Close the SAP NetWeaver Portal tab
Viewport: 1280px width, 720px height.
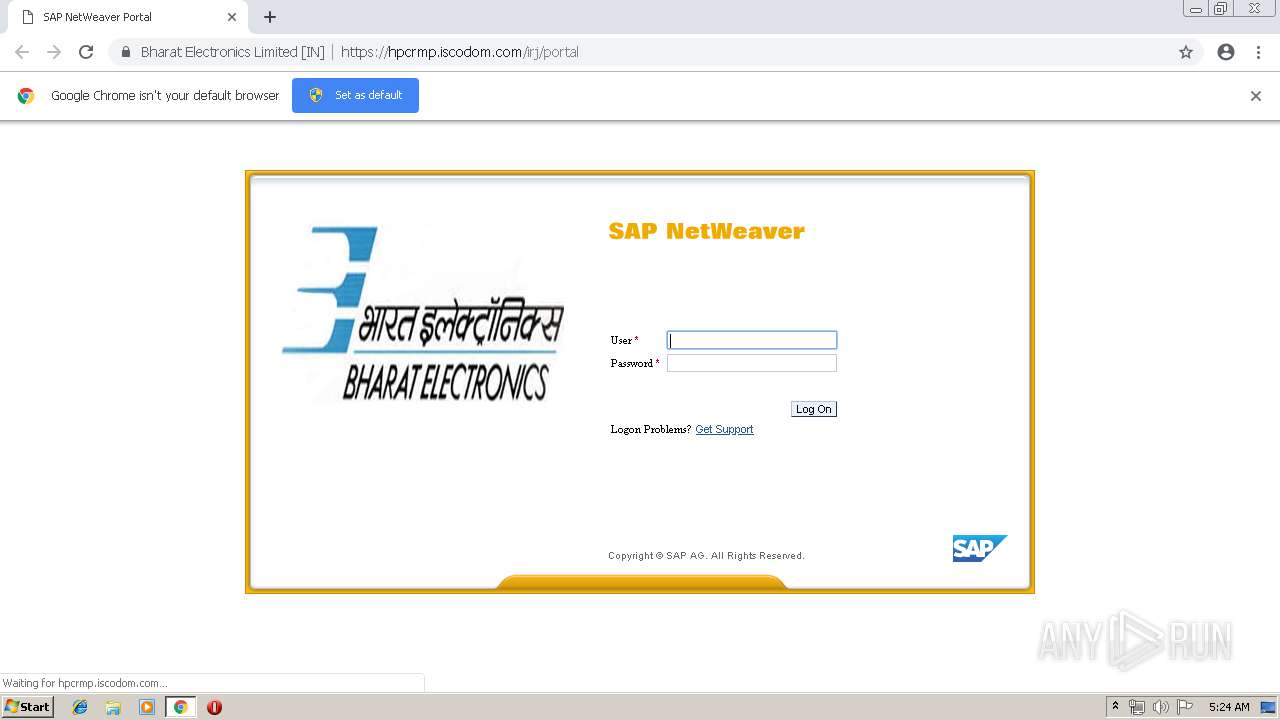(232, 17)
